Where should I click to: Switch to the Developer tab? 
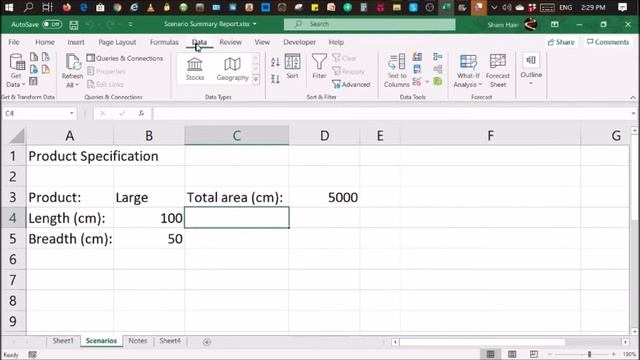pos(300,42)
